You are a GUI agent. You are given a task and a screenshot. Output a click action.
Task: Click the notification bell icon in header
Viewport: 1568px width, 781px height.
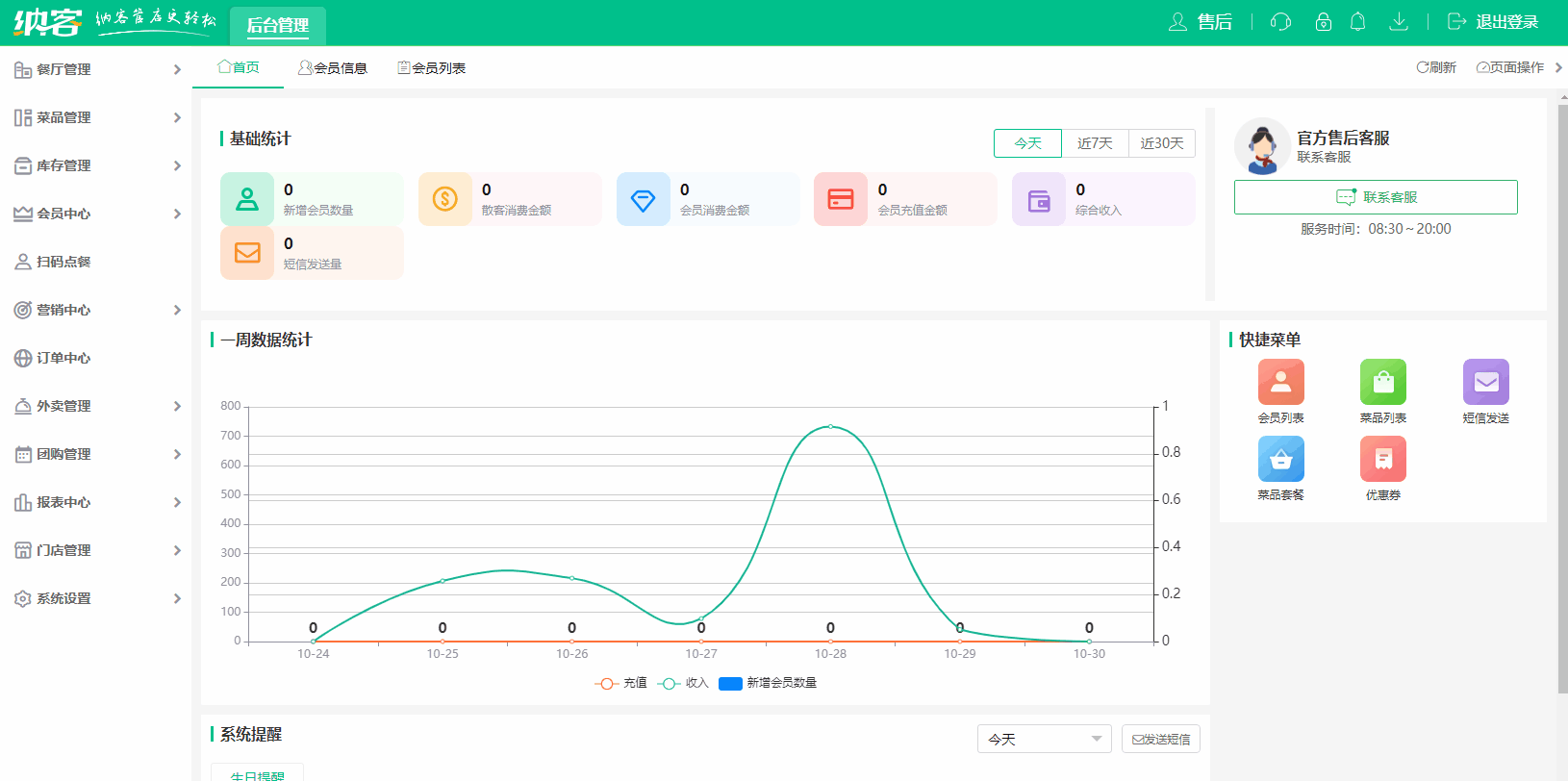pyautogui.click(x=1357, y=22)
